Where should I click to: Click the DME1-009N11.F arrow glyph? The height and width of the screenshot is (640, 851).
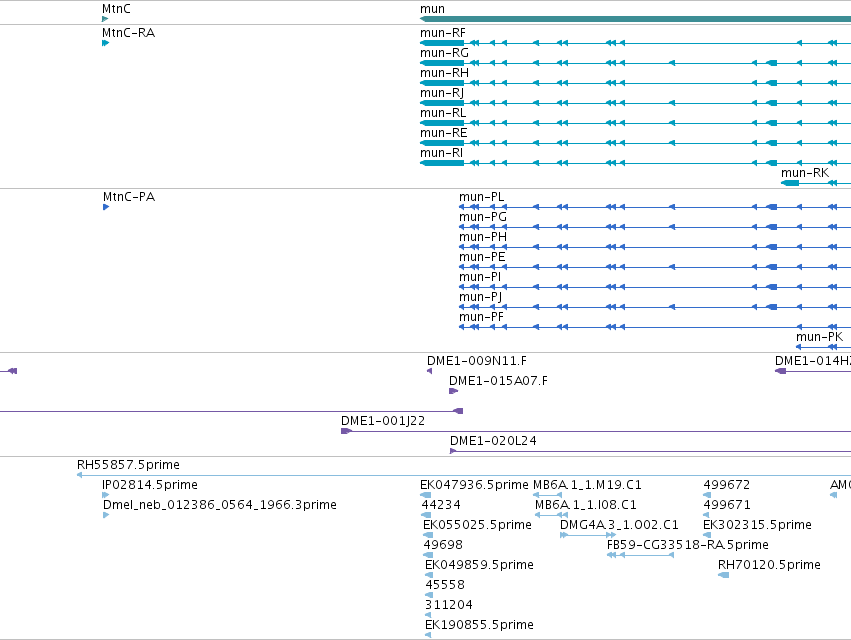[430, 371]
